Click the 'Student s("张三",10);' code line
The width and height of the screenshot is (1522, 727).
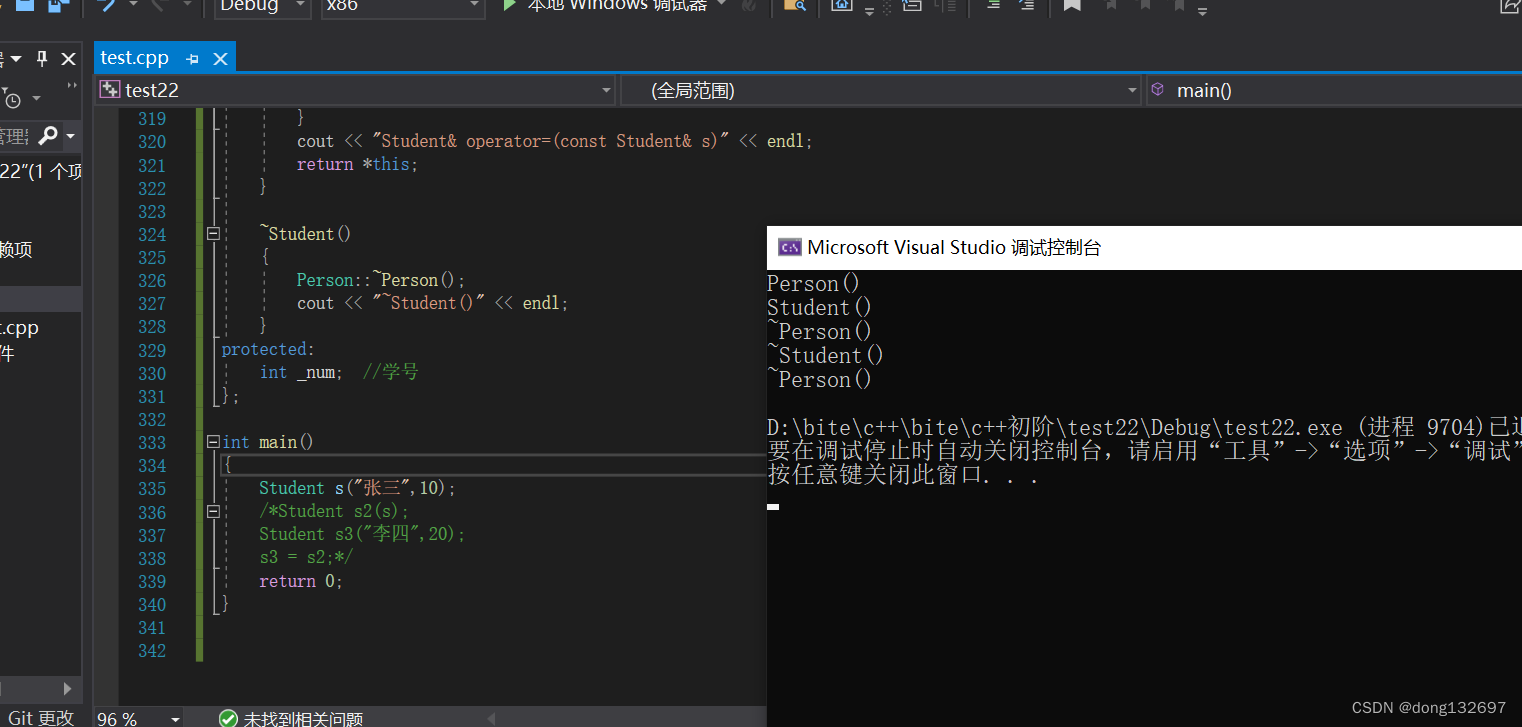pos(358,488)
